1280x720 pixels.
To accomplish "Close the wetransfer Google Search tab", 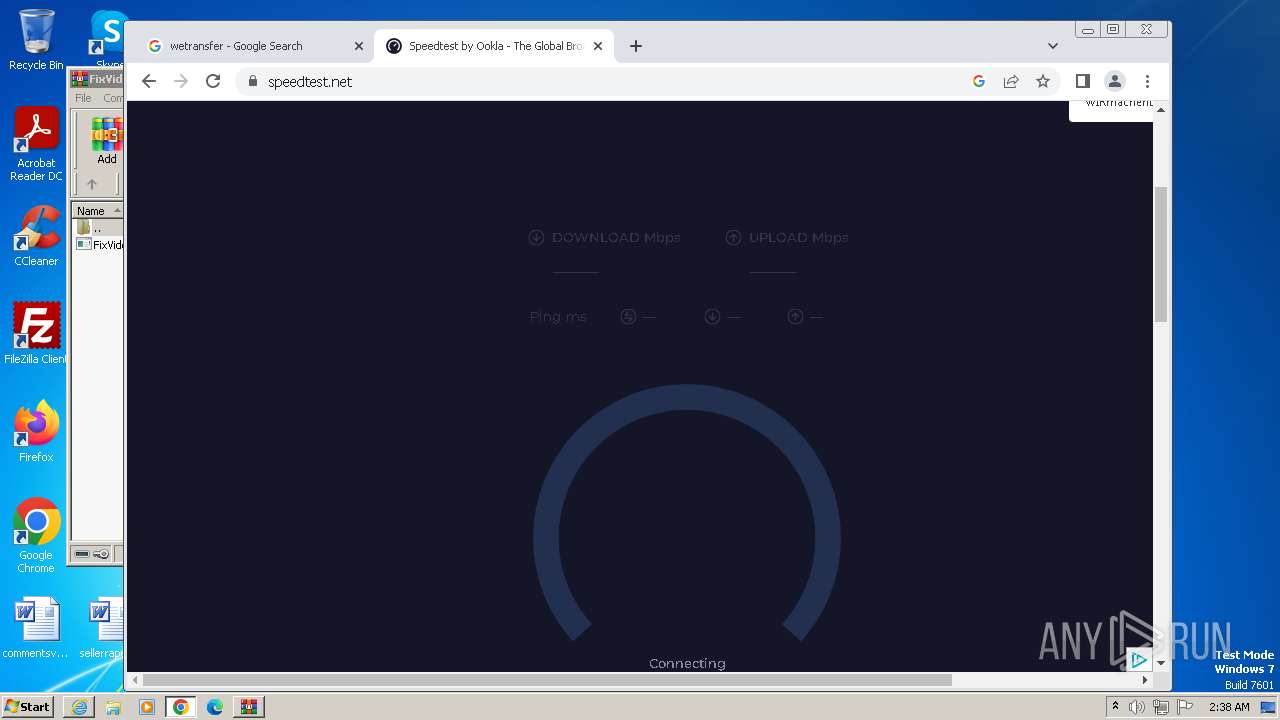I will (x=359, y=46).
